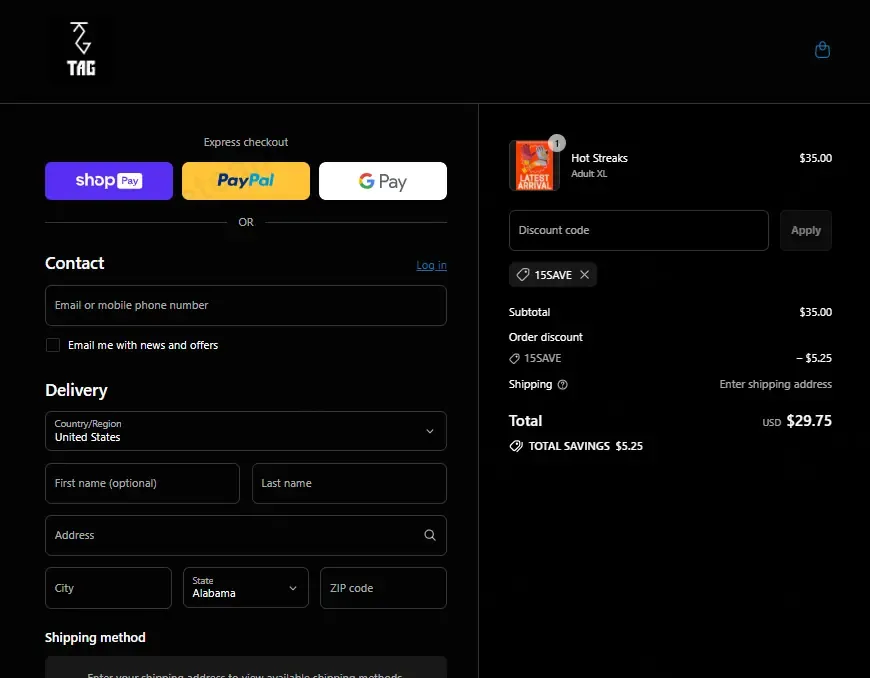Search addresses with the magnifier icon
This screenshot has width=870, height=678.
coord(429,535)
